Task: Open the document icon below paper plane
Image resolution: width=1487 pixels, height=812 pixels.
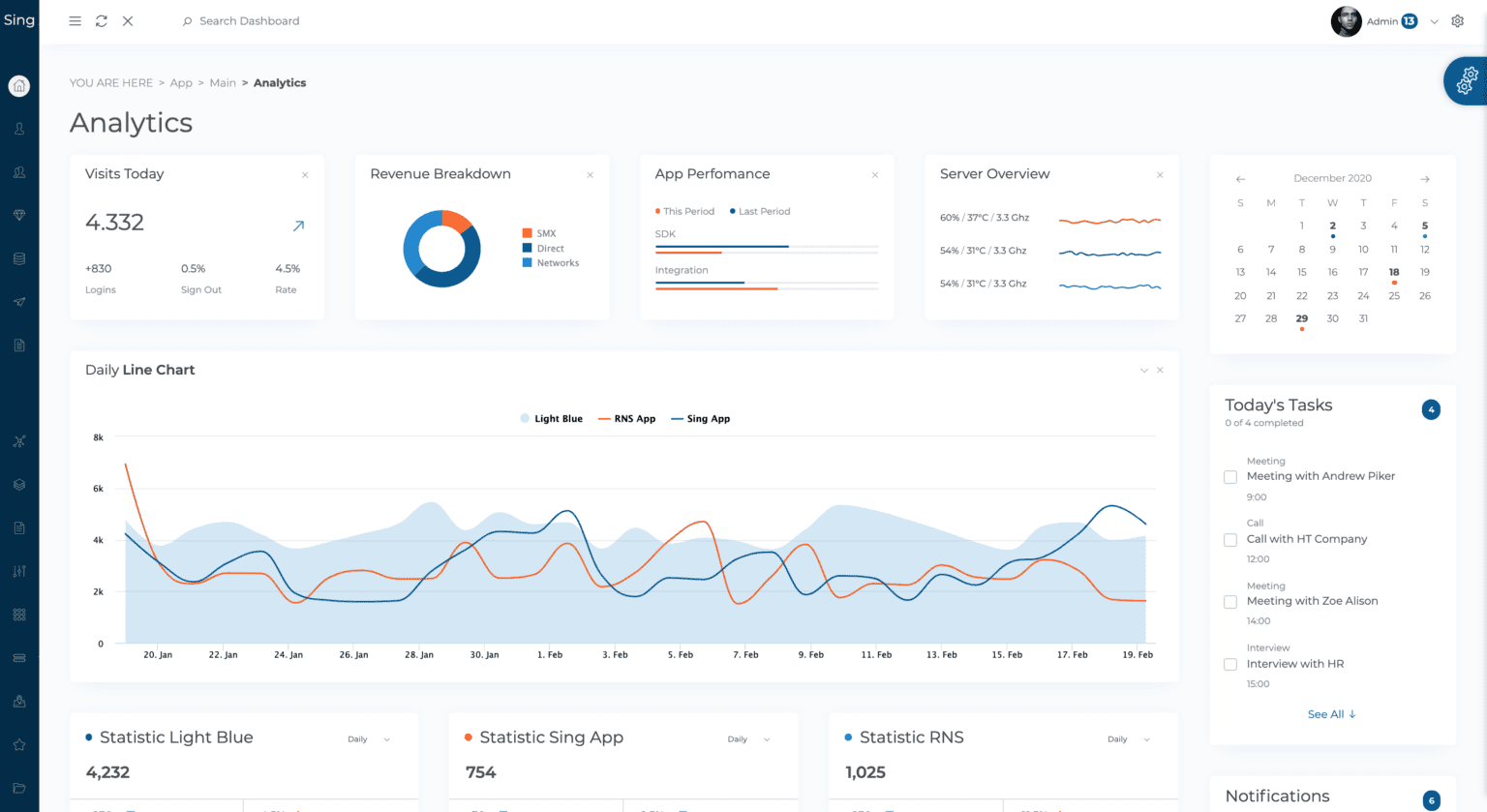Action: pyautogui.click(x=18, y=346)
